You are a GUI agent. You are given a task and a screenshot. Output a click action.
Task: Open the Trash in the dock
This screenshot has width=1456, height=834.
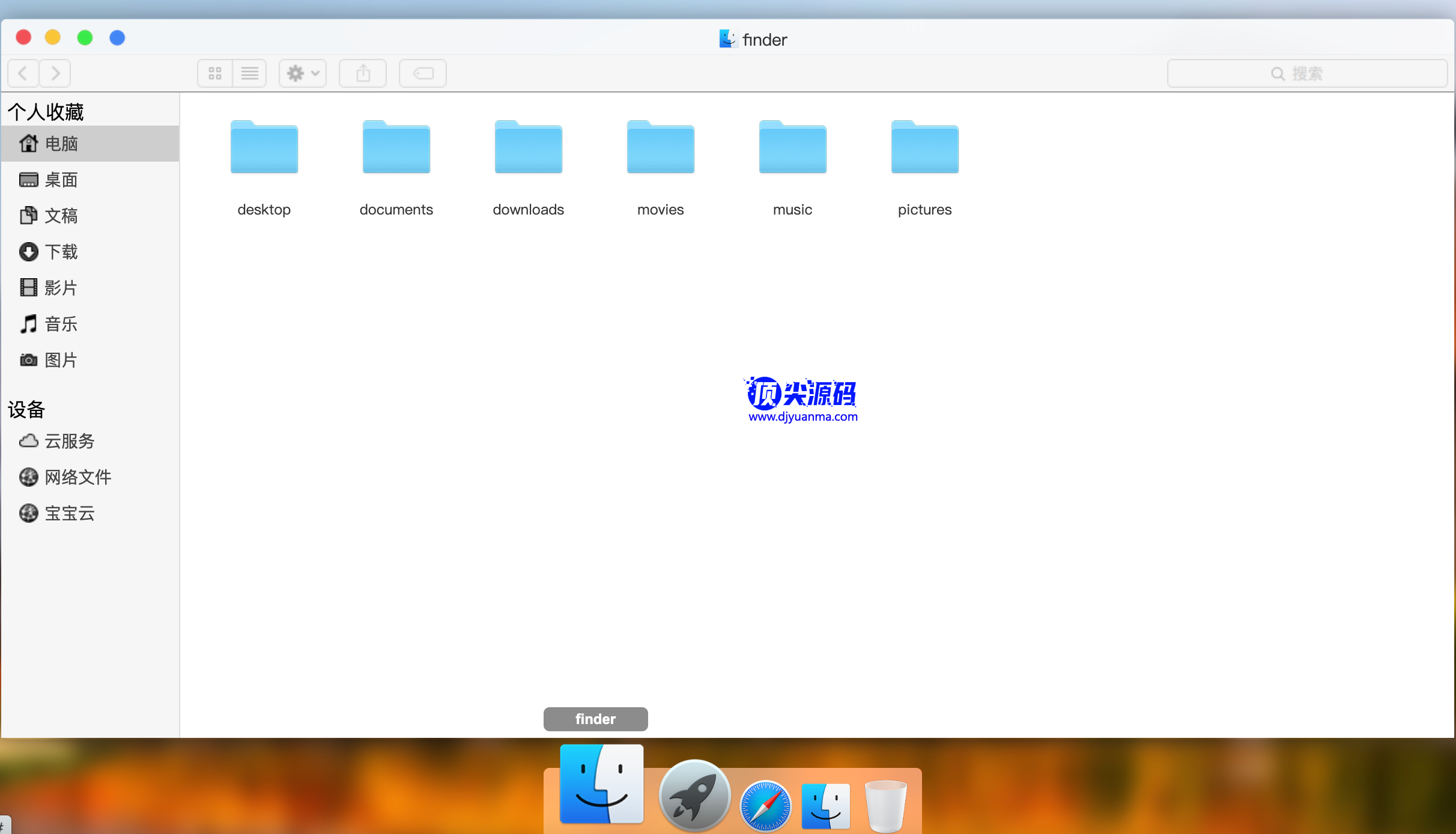pyautogui.click(x=885, y=806)
